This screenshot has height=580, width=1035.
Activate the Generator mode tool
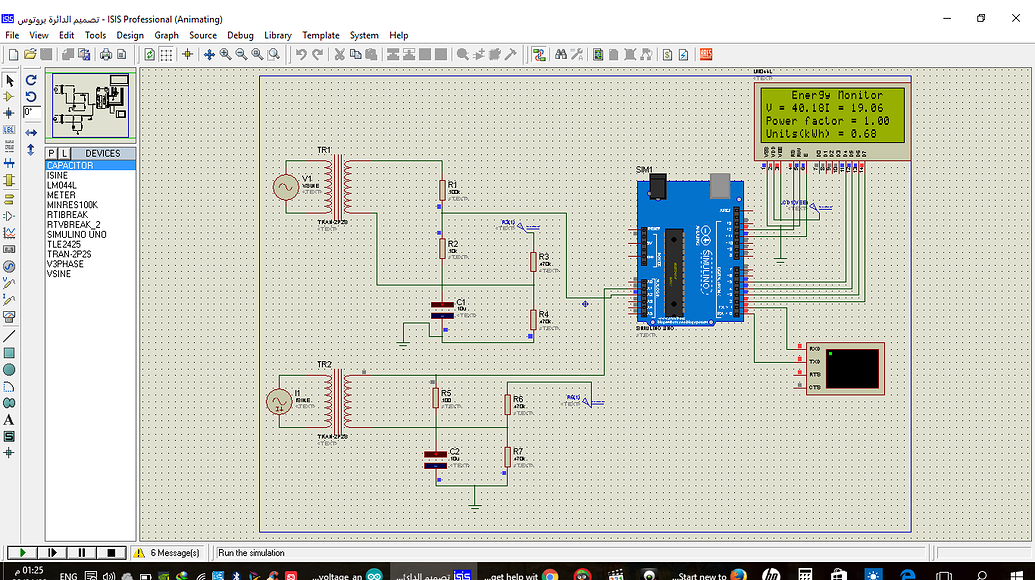pos(8,268)
